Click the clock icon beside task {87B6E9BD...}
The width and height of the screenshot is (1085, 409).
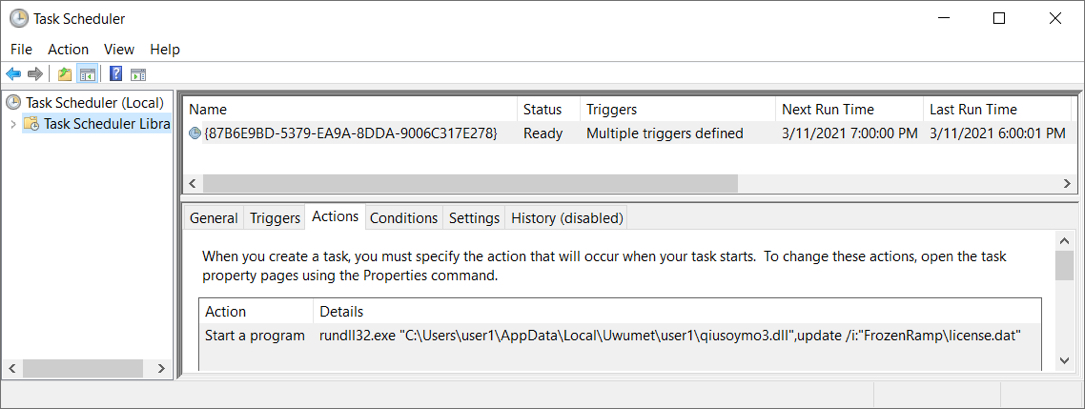[195, 134]
